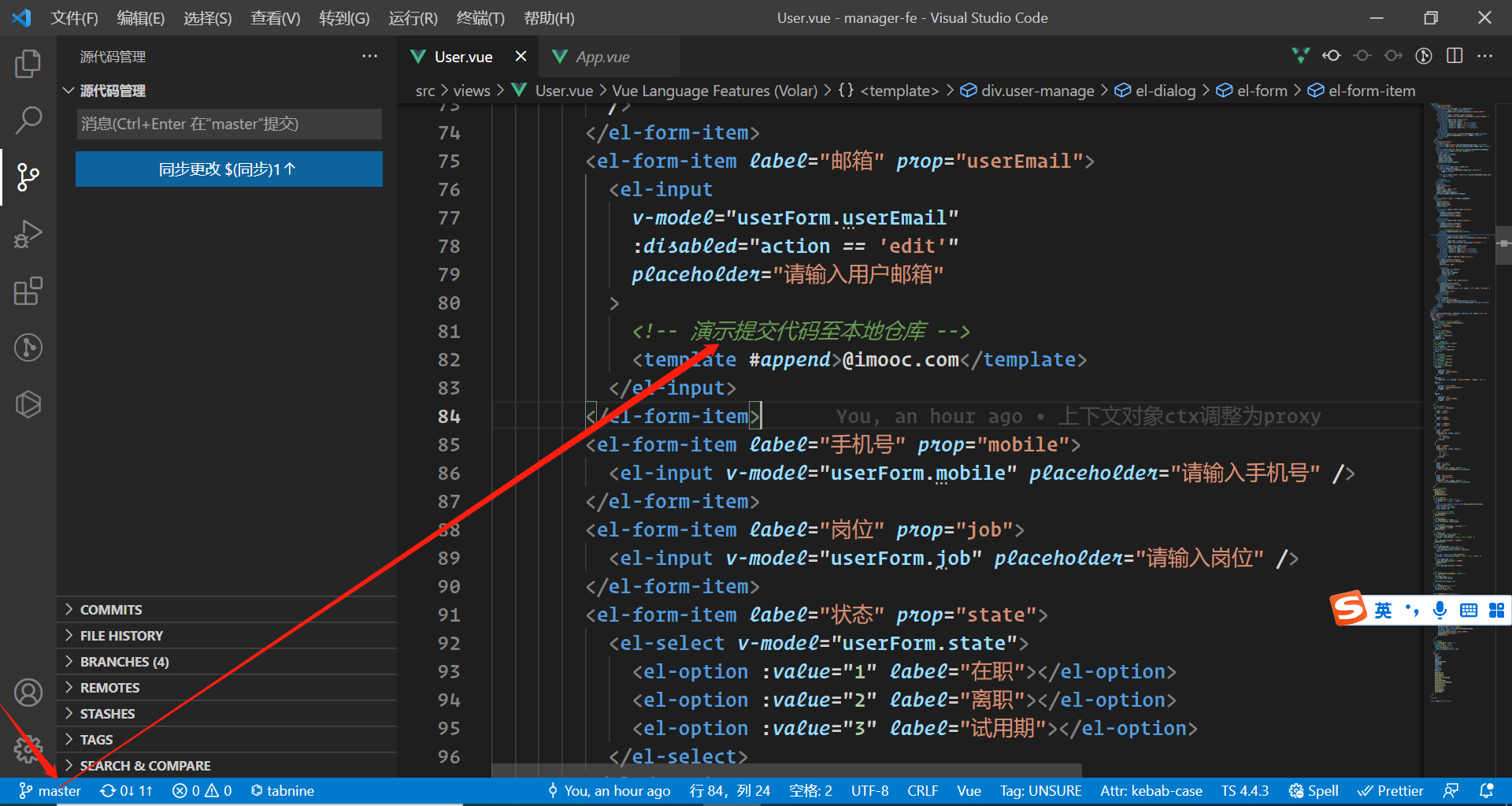Open changes with previous revision
The width and height of the screenshot is (1512, 806).
coord(1332,56)
